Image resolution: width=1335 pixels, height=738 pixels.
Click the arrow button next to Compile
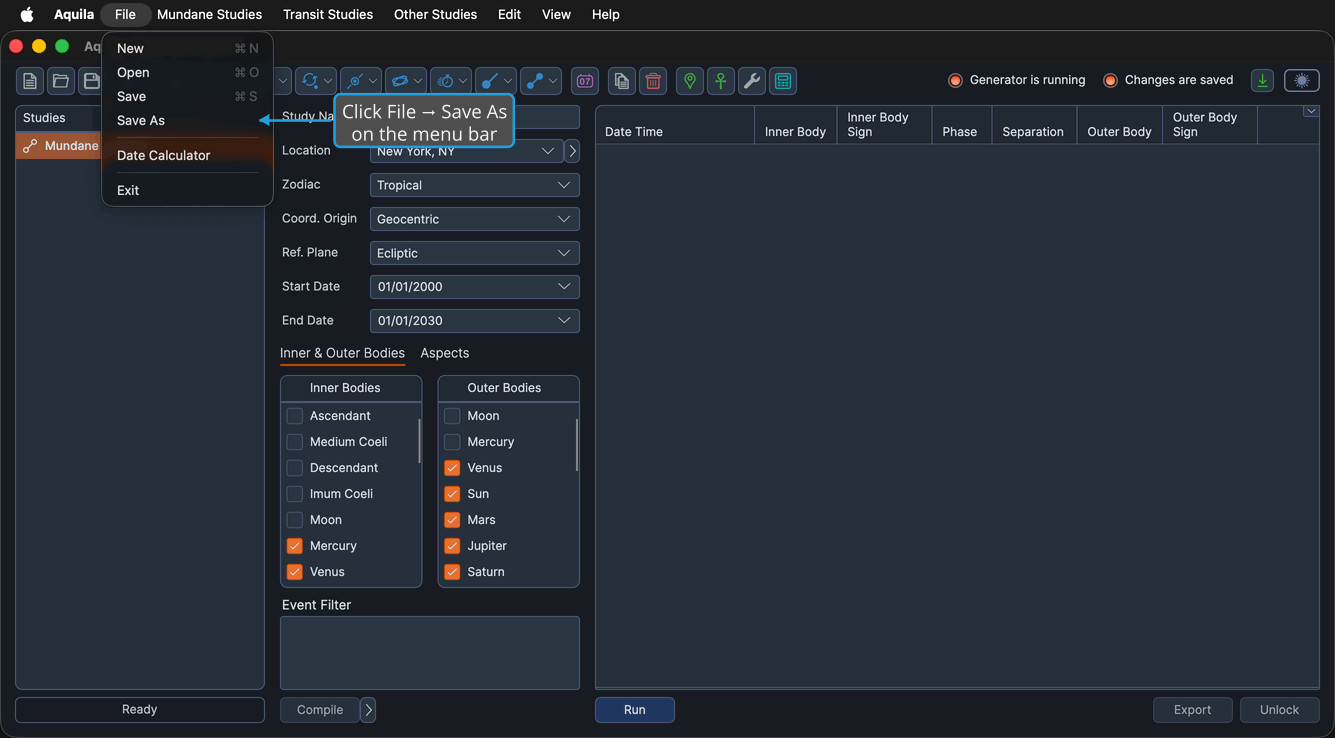pos(368,710)
